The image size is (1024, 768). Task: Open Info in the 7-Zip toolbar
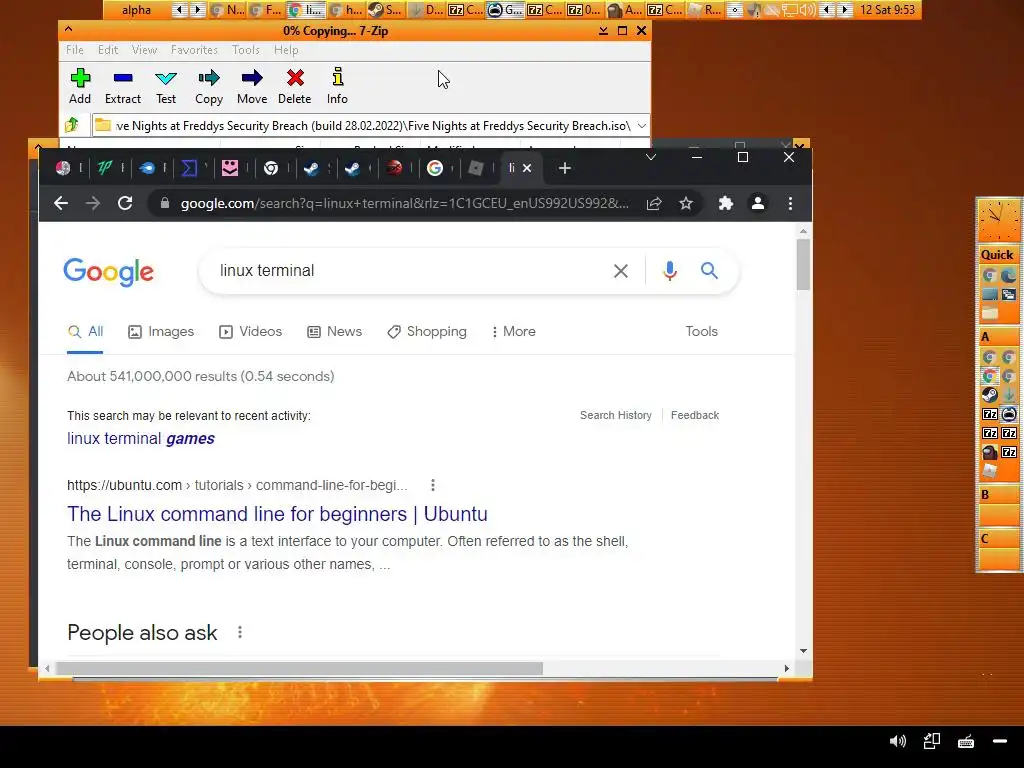pos(337,86)
